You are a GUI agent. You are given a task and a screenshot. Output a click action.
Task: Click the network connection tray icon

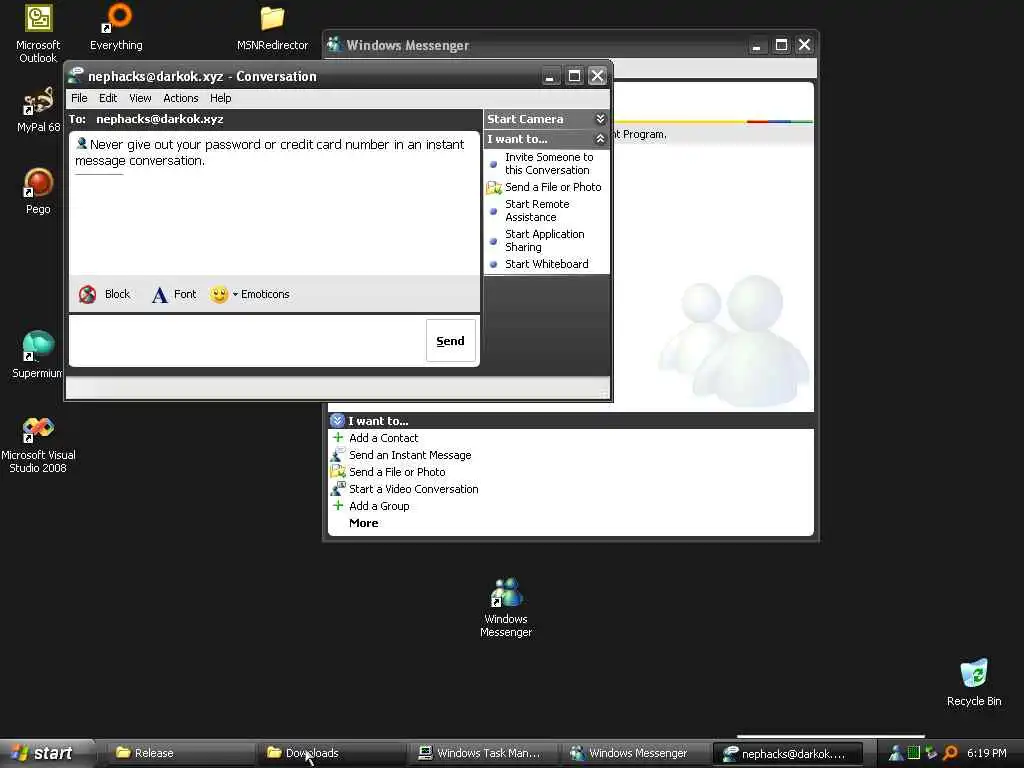pyautogui.click(x=931, y=753)
